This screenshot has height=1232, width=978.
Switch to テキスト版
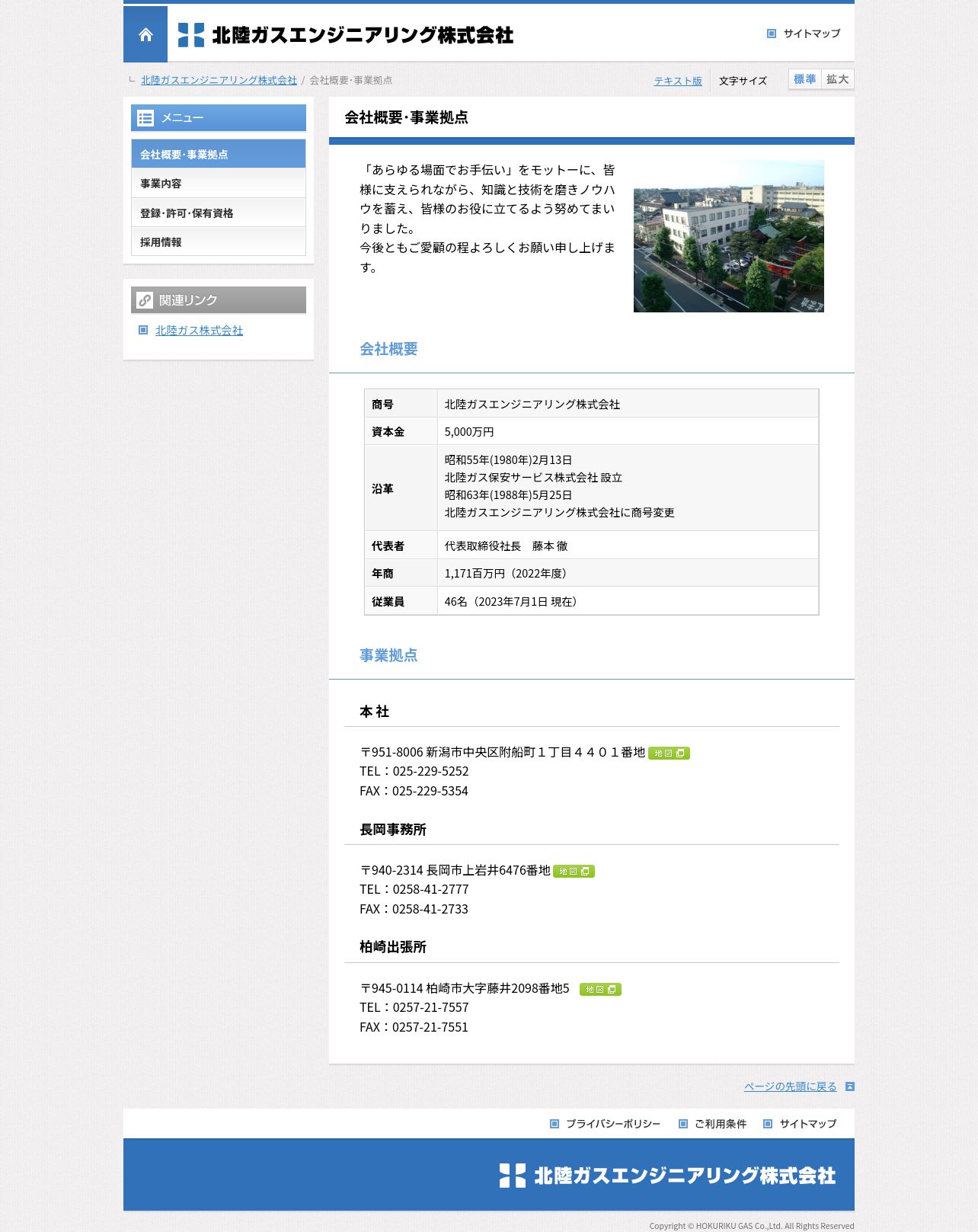[x=678, y=81]
